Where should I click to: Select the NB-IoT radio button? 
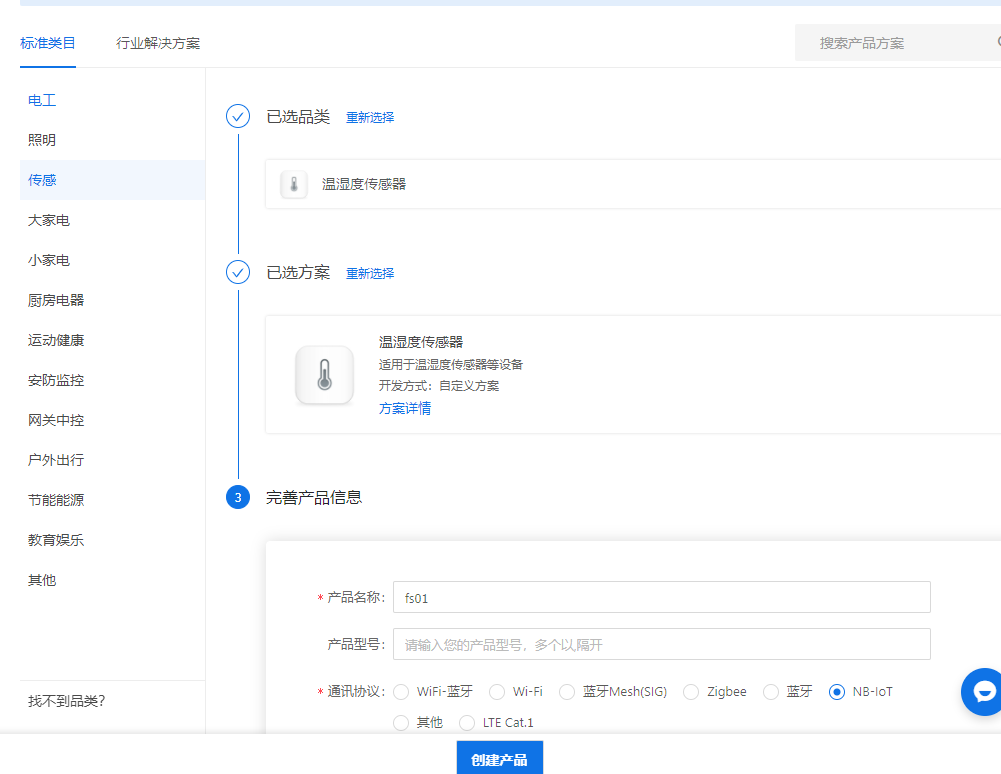pos(837,692)
